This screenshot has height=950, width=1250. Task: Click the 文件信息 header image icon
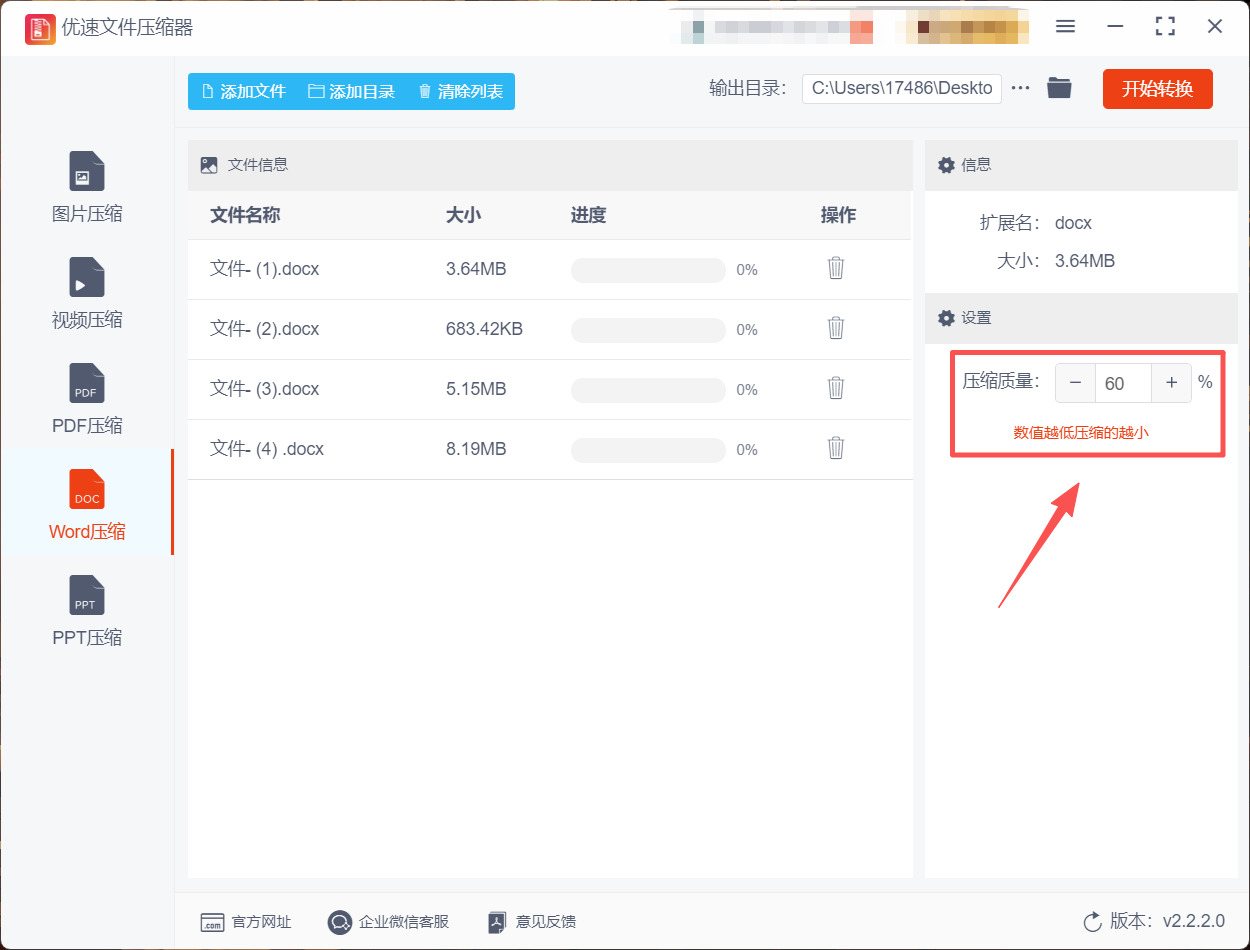(x=209, y=165)
